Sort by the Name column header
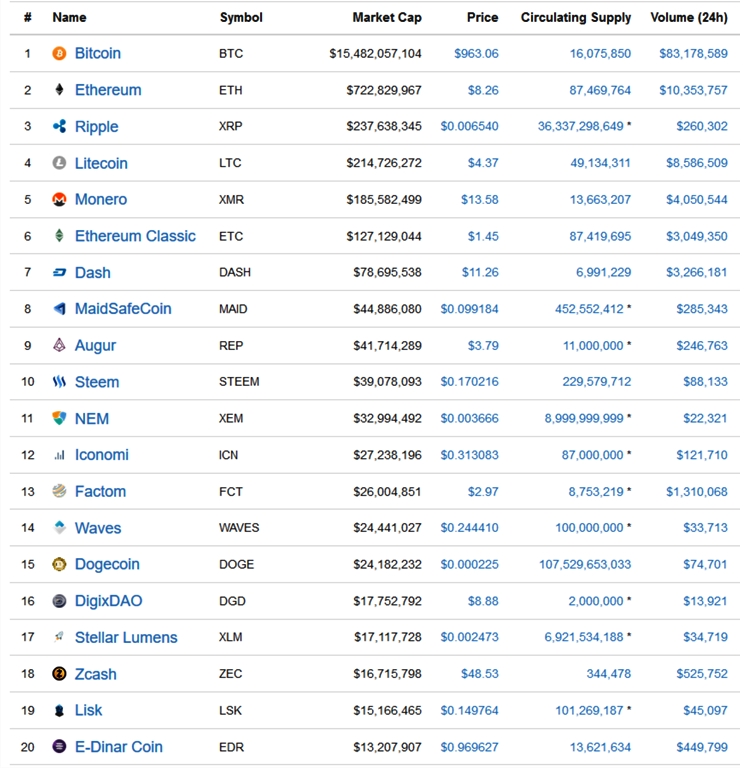Viewport: 740px width, 768px height. coord(69,17)
